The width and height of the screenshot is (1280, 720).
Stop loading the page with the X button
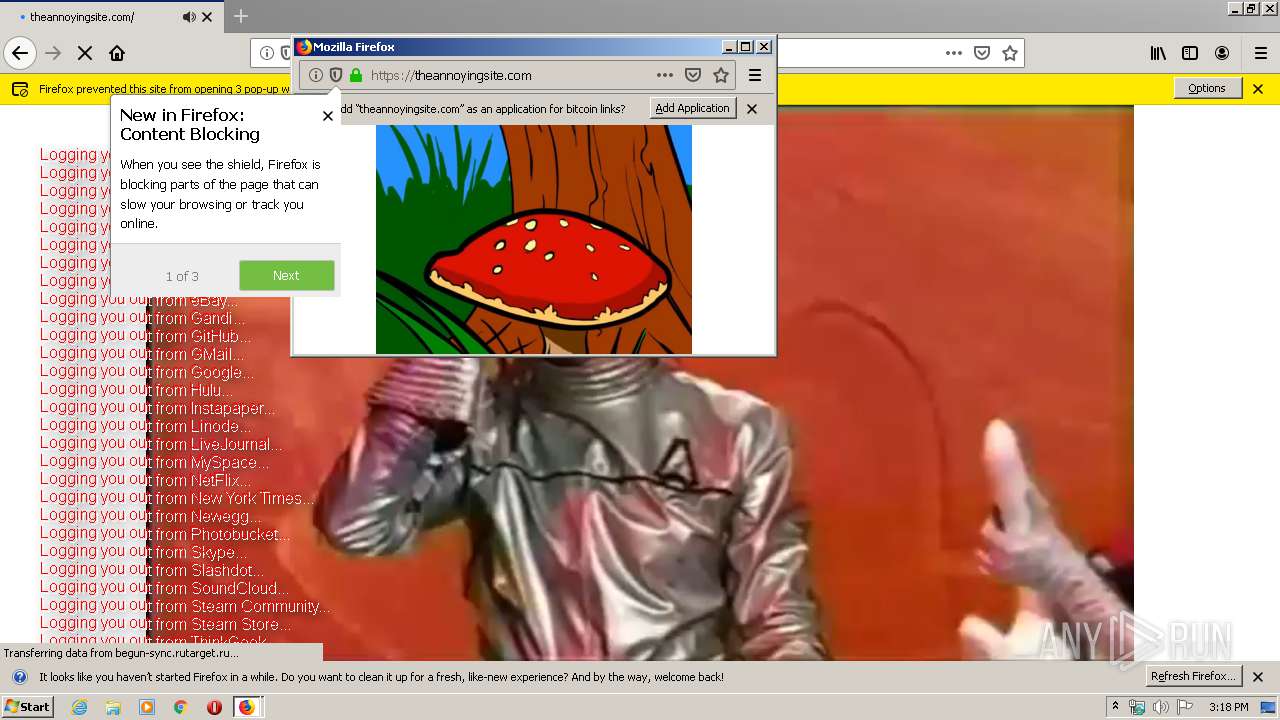[85, 53]
